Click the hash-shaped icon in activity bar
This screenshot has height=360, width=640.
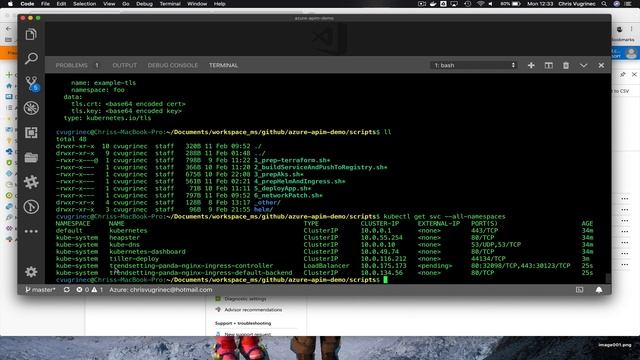(x=31, y=182)
